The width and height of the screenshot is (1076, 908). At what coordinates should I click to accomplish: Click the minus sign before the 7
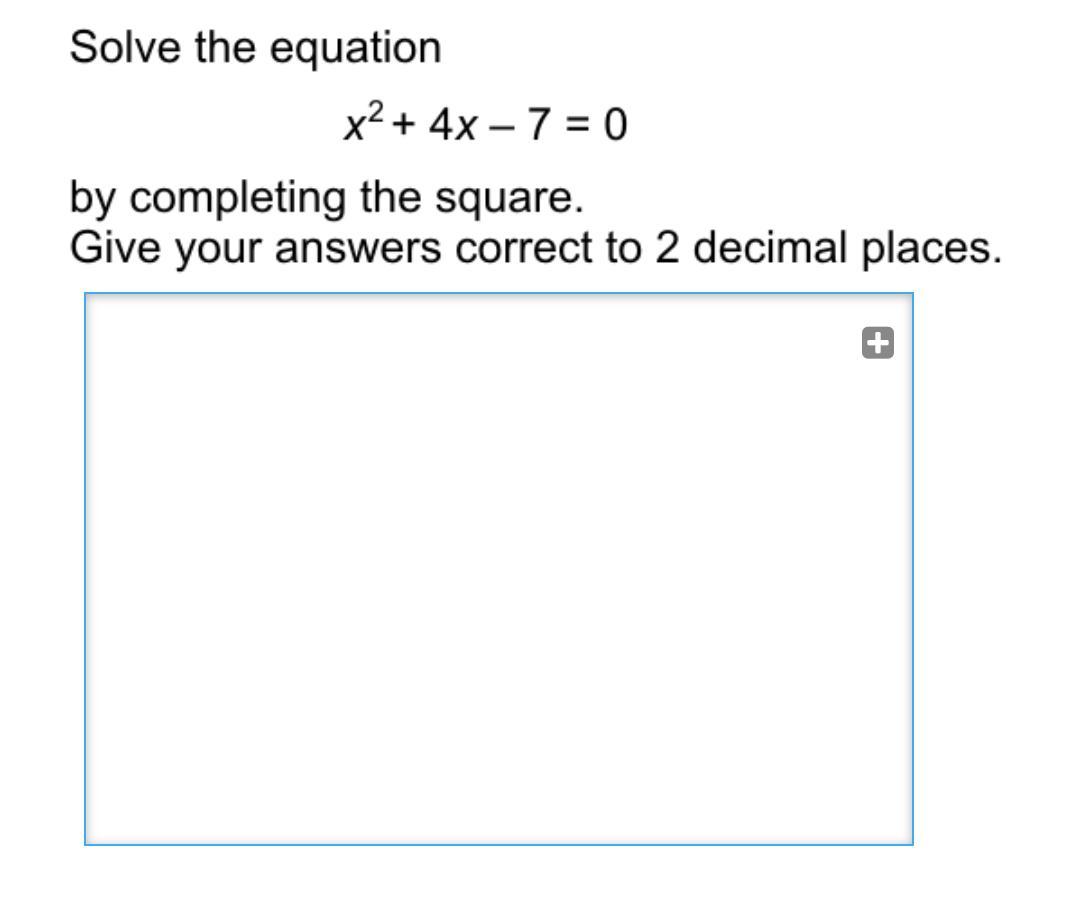[x=500, y=126]
